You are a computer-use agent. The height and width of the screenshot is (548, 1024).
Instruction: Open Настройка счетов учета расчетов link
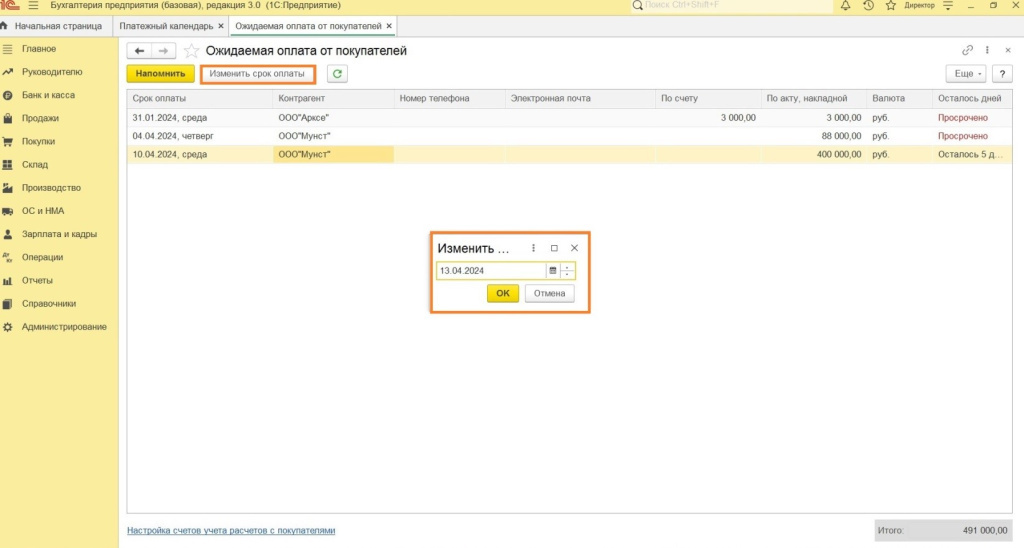tap(231, 530)
